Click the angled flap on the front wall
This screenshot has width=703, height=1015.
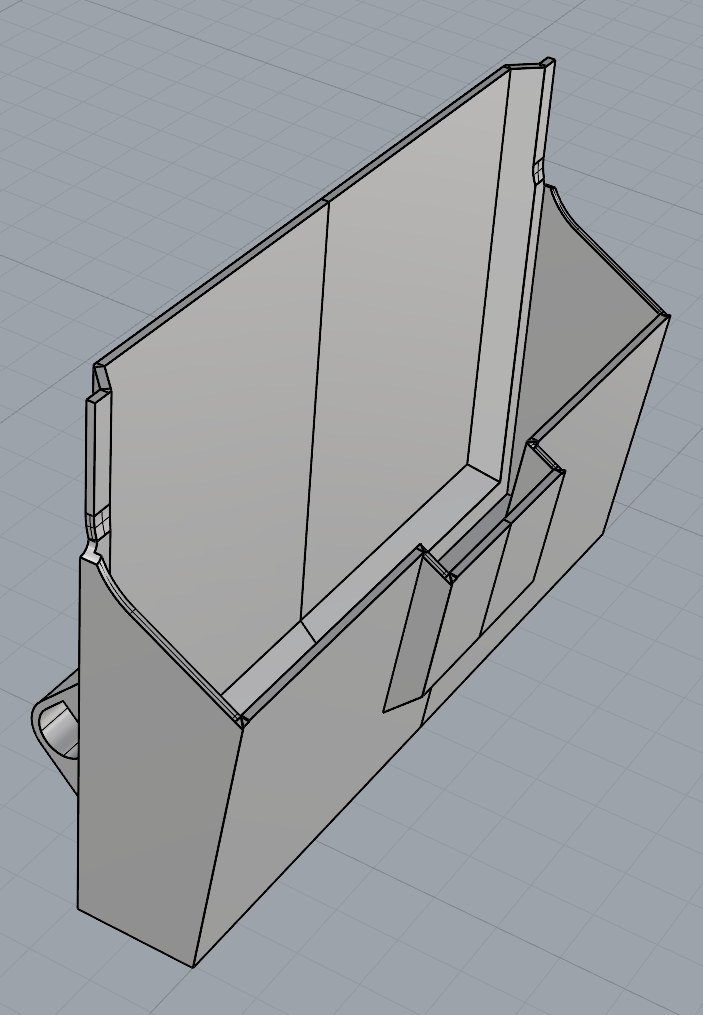point(412,640)
